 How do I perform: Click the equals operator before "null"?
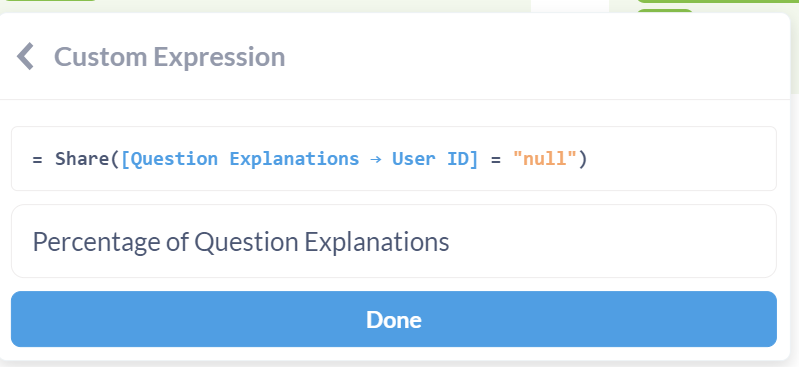[496, 159]
